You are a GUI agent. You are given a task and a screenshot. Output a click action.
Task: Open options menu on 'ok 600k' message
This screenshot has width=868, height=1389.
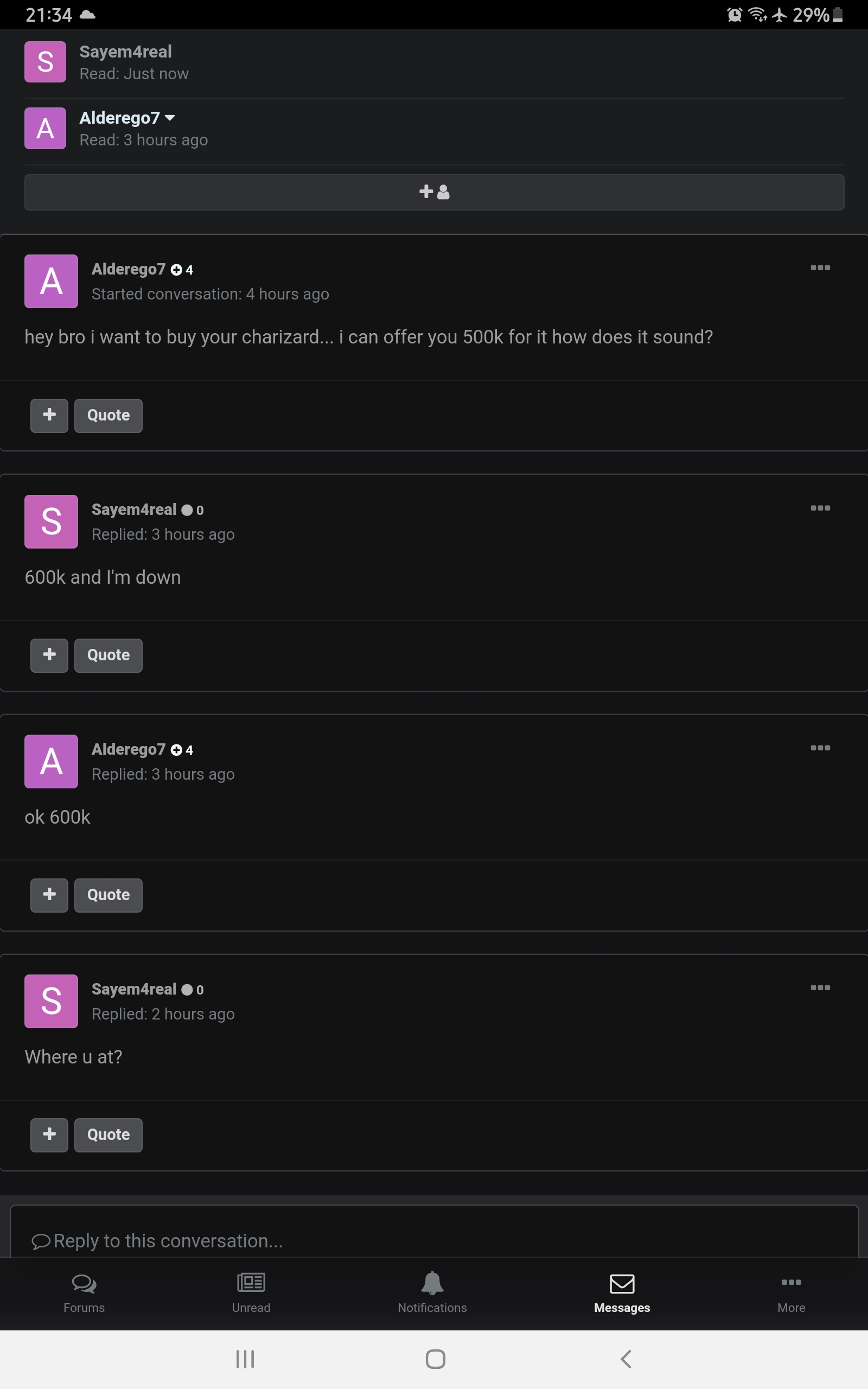point(820,748)
